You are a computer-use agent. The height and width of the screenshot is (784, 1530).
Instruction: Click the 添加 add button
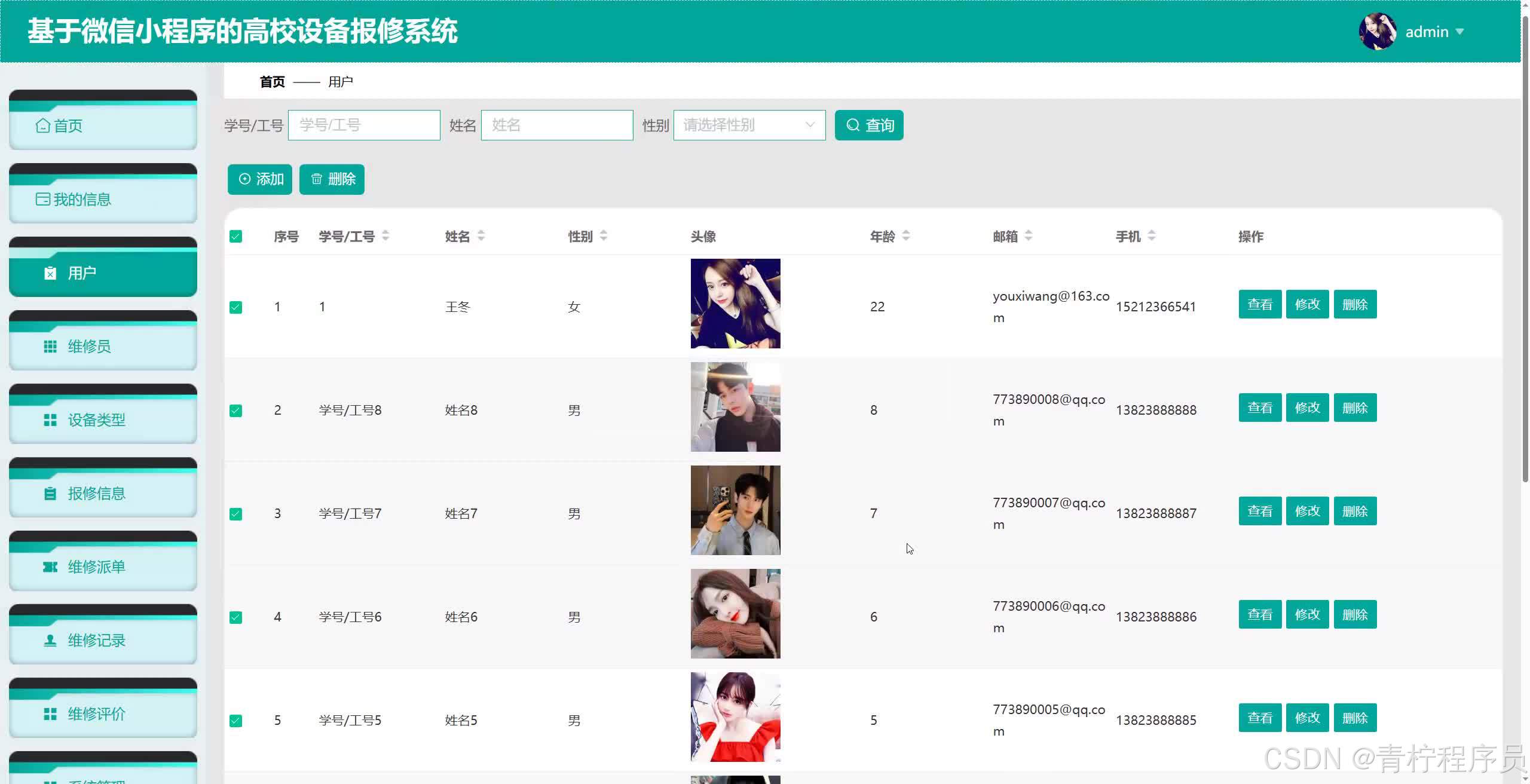tap(260, 179)
